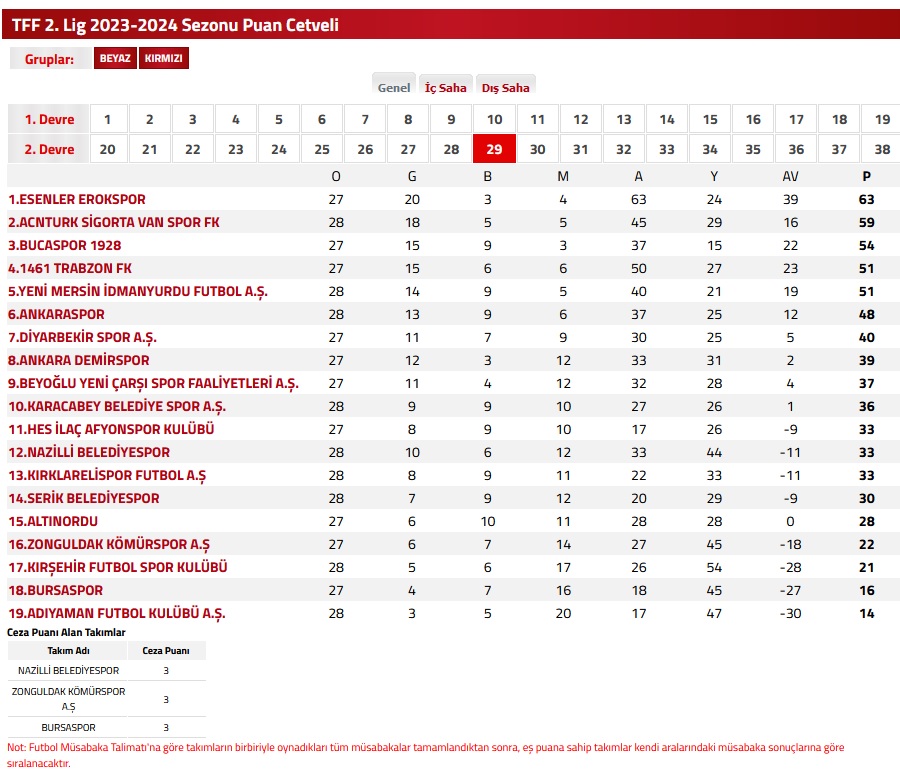Select week 16 in 1. Devre

coord(753,119)
